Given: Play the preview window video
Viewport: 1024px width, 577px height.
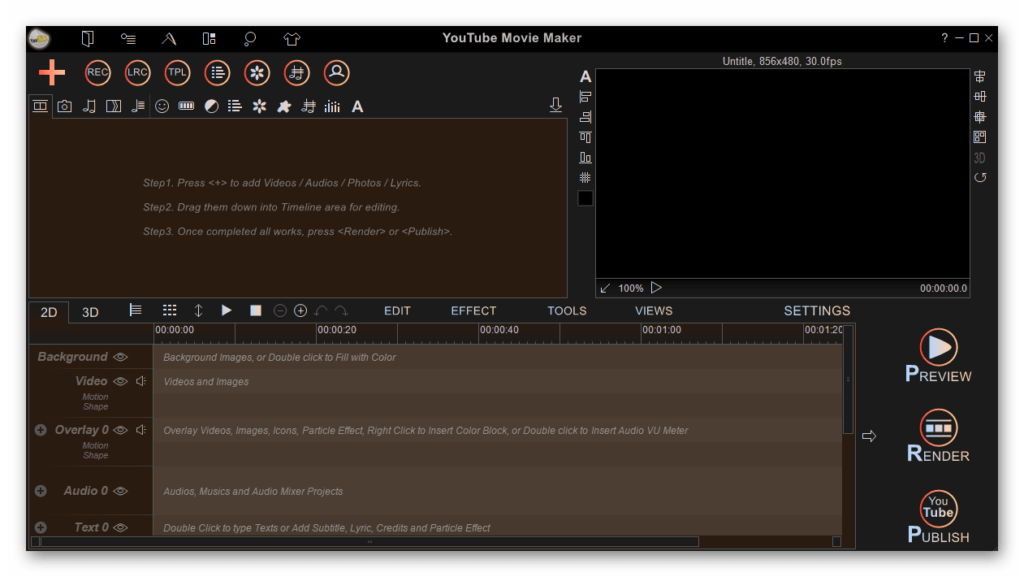Looking at the screenshot, I should pyautogui.click(x=656, y=288).
